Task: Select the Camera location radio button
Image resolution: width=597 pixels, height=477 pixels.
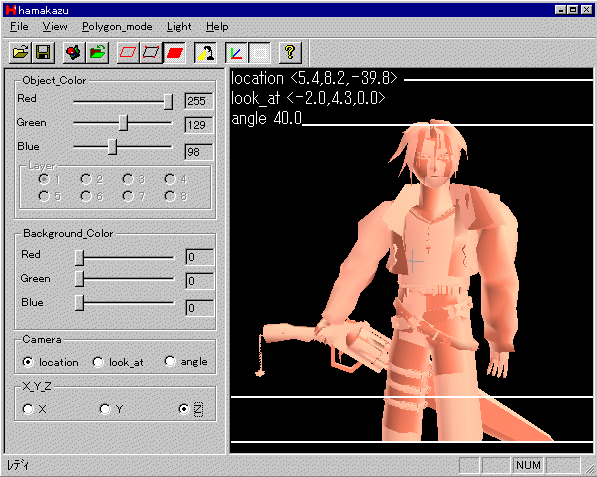Action: coord(28,362)
